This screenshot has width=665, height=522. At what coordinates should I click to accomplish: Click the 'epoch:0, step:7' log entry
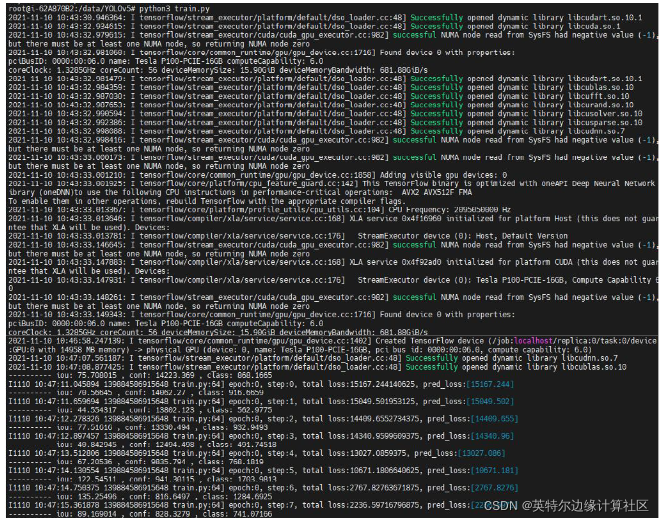pos(262,505)
